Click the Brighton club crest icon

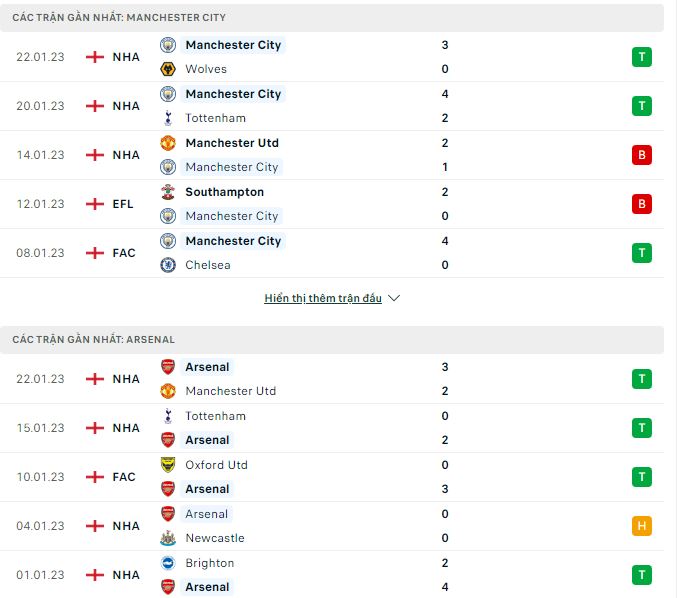pos(168,563)
